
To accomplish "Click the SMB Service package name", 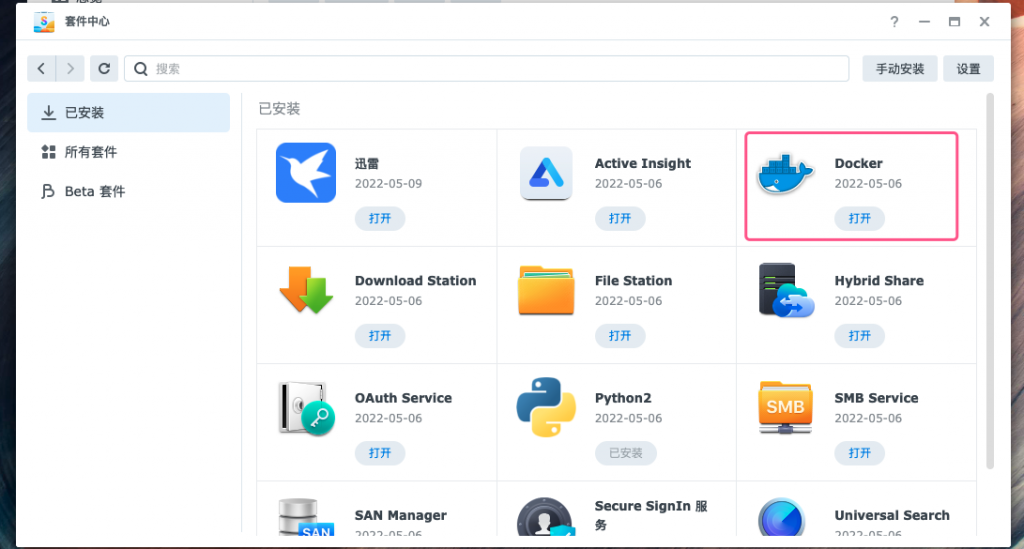I will 876,398.
